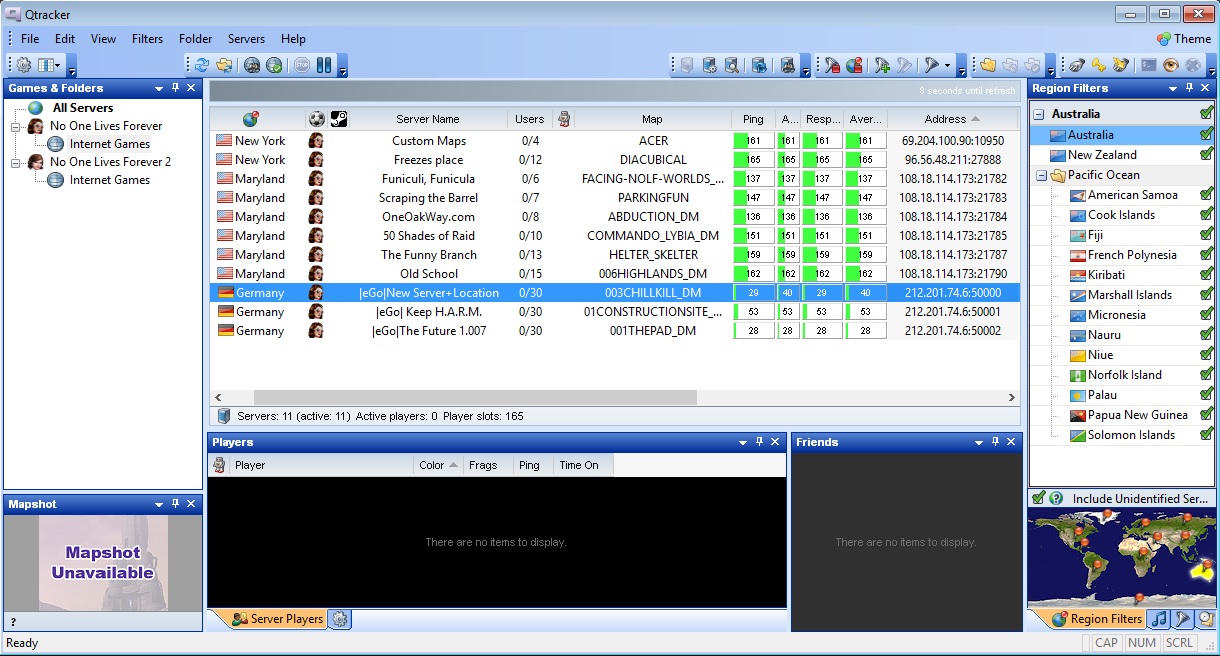Image resolution: width=1220 pixels, height=656 pixels.
Task: Toggle the Australia group checkmark
Action: pos(1207,114)
